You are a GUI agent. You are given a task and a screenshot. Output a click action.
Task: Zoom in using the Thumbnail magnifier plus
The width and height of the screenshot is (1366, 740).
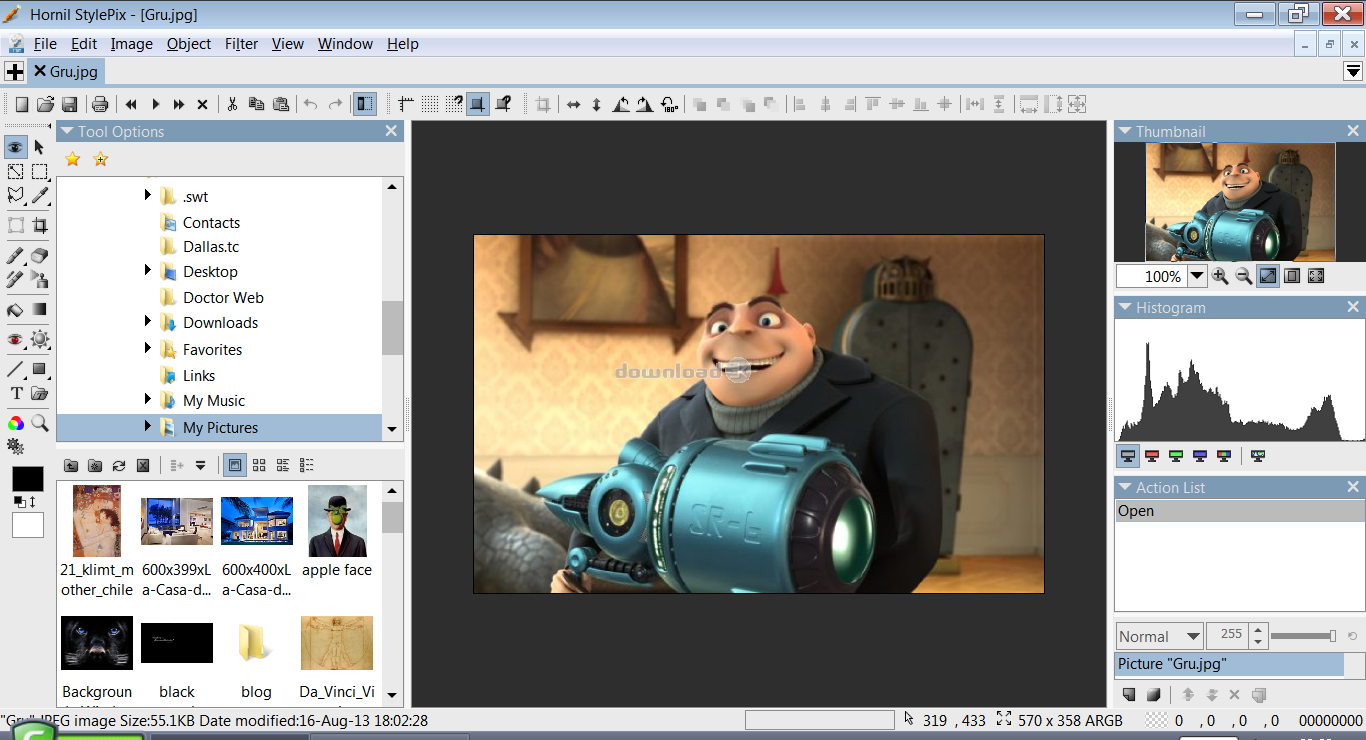[1220, 276]
